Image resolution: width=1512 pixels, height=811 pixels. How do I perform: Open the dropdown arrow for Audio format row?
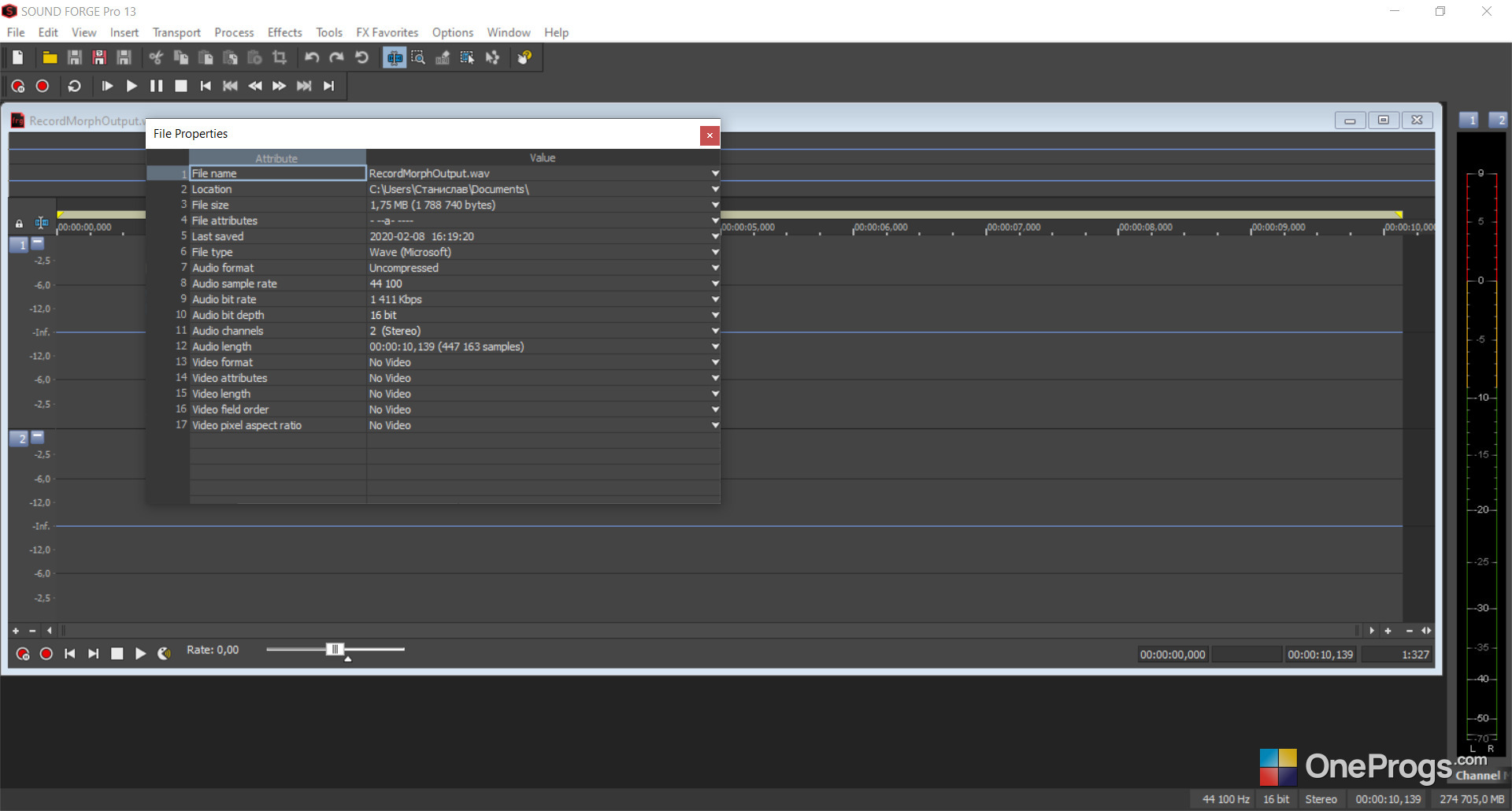tap(715, 268)
